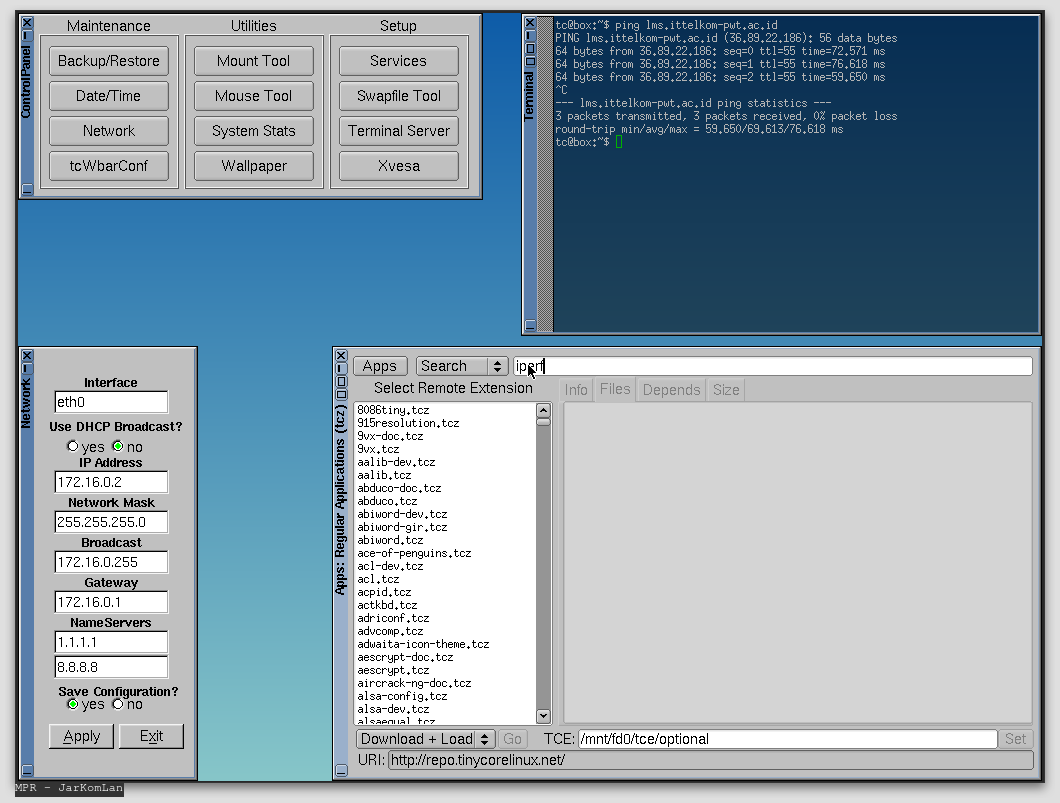Open the Date/Time settings
Image resolution: width=1060 pixels, height=803 pixels.
(x=108, y=95)
